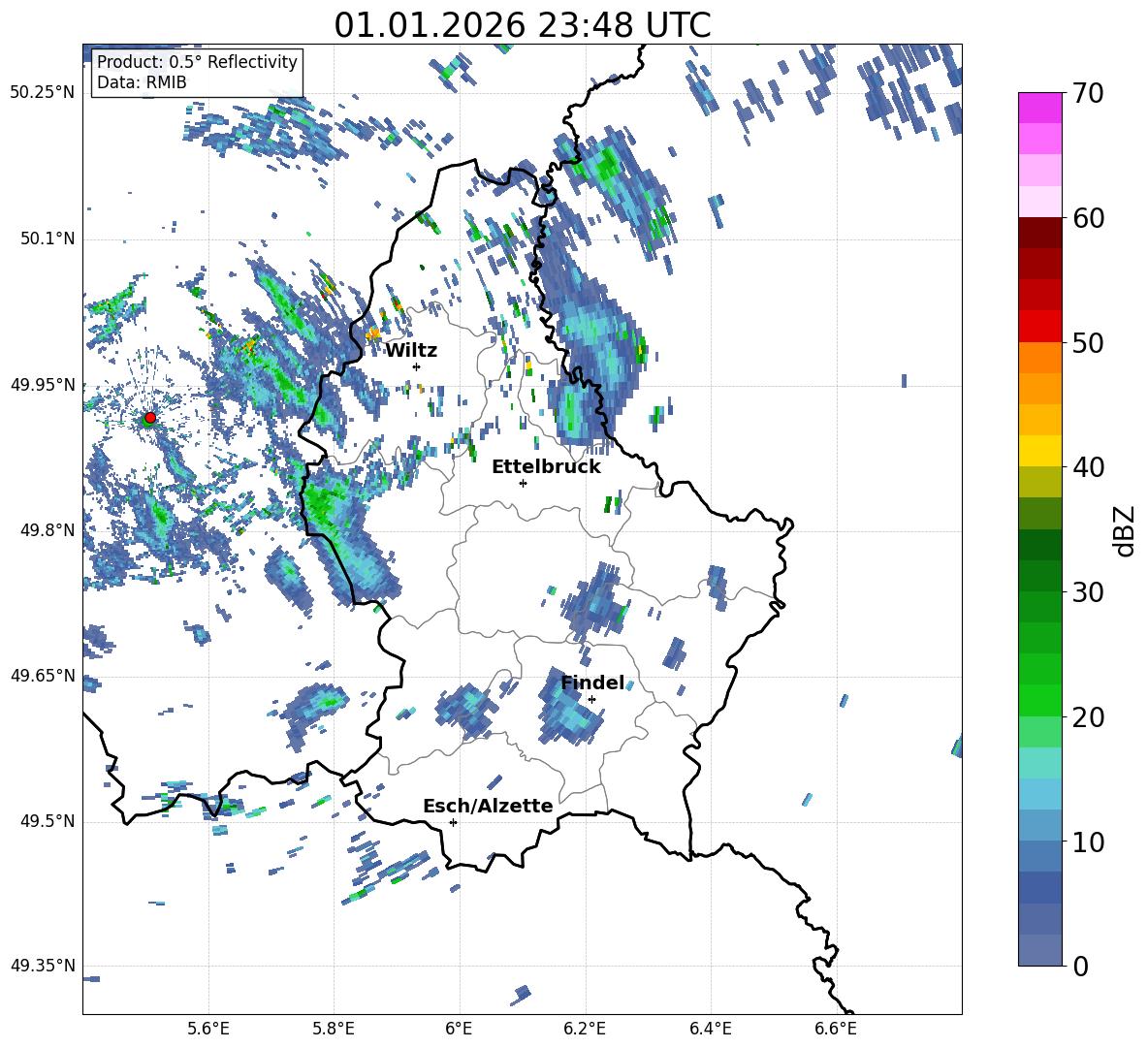Click the title 01.01.2026 23:48 UTC
The height and width of the screenshot is (1048, 1148).
pos(522,25)
